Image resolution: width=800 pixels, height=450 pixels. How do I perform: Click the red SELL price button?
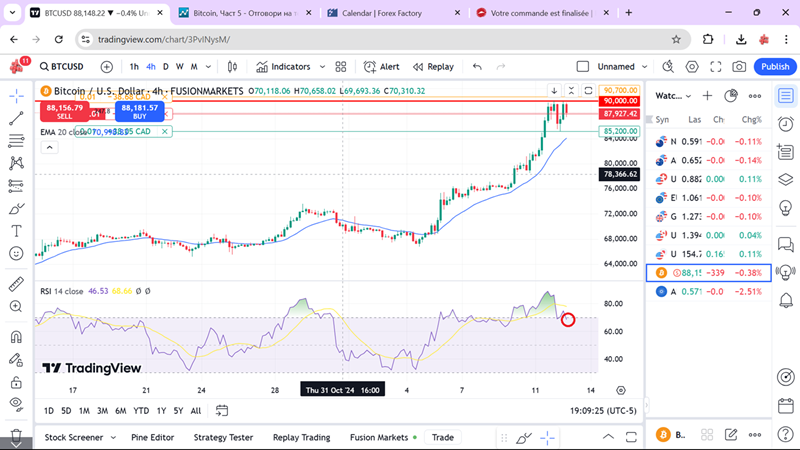point(64,111)
